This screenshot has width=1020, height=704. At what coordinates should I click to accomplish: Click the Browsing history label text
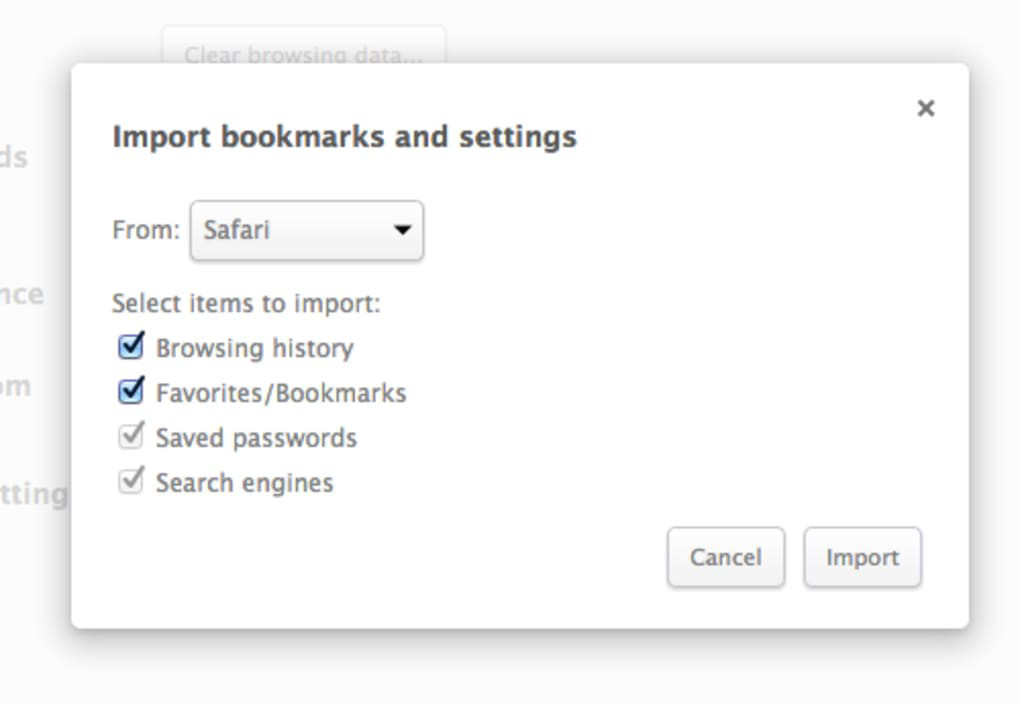(254, 348)
